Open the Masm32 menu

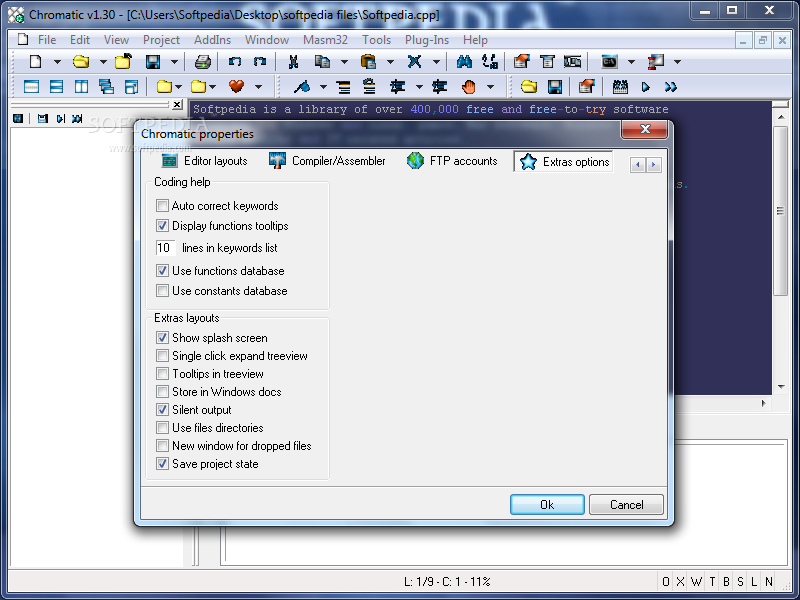[325, 40]
